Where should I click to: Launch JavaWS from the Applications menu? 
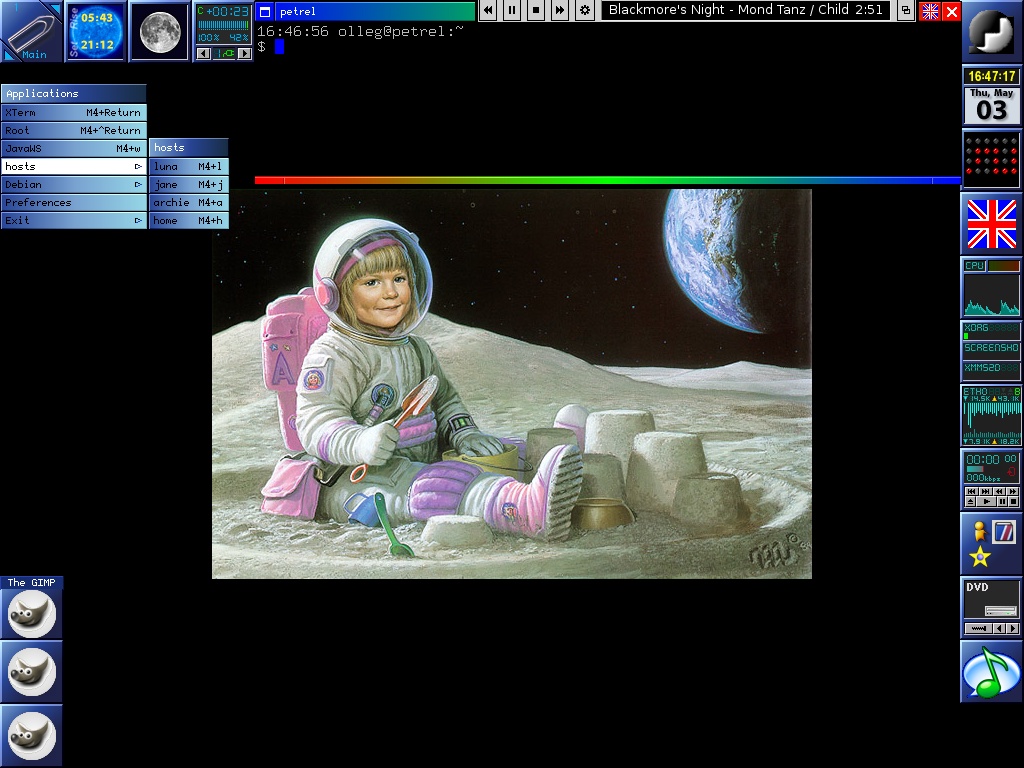(74, 148)
